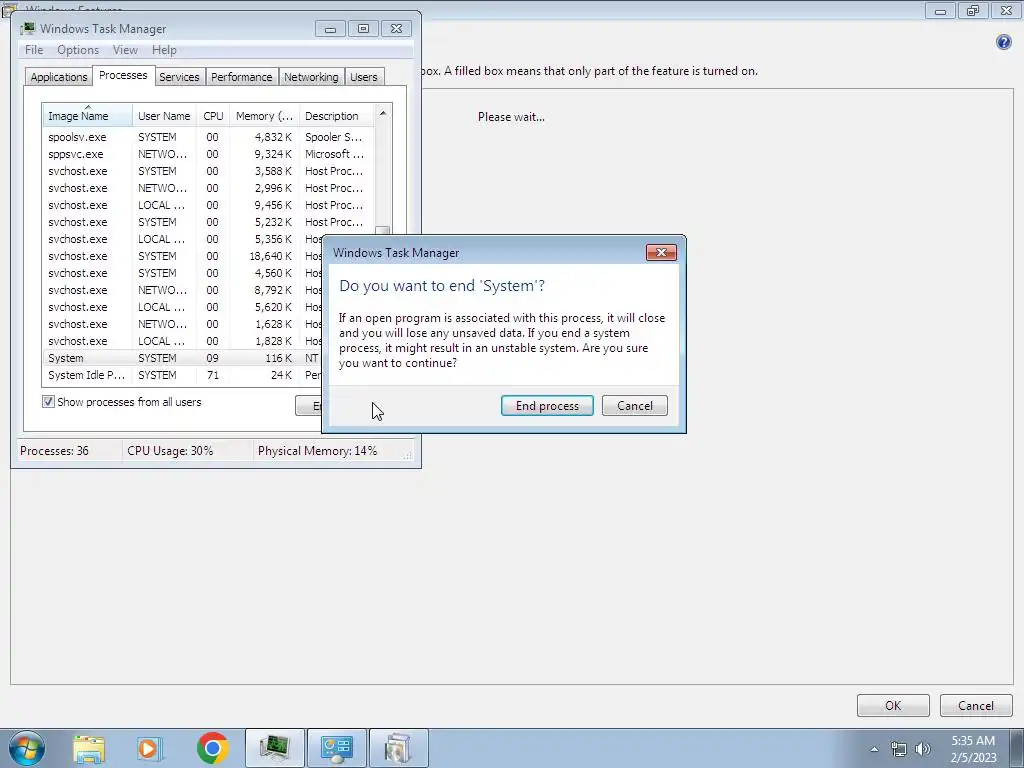Click Show desktop strip at taskbar end
Screen dimensions: 1024x768
[x=1017, y=748]
